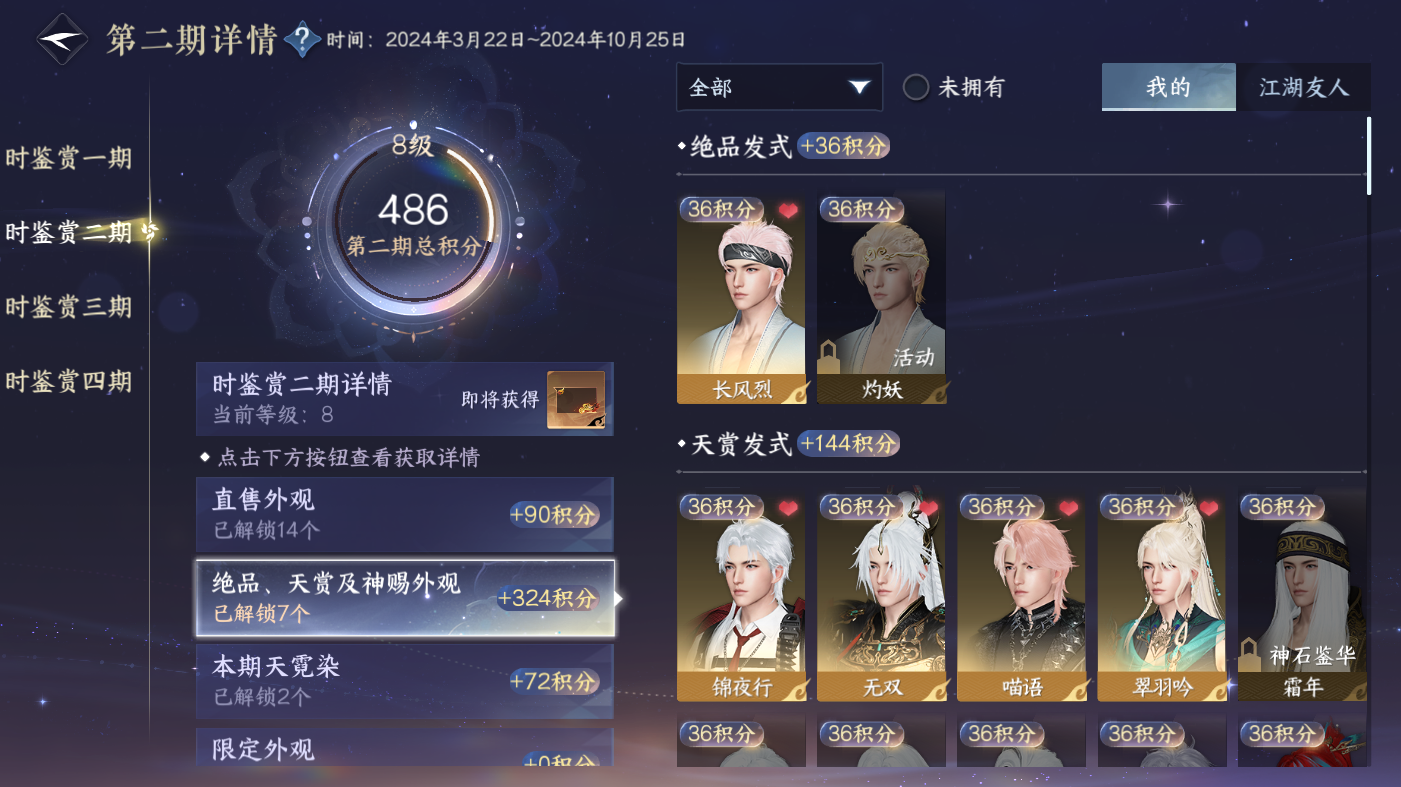The image size is (1401, 787).
Task: Enable the 未拥有 radio filter
Action: point(916,88)
